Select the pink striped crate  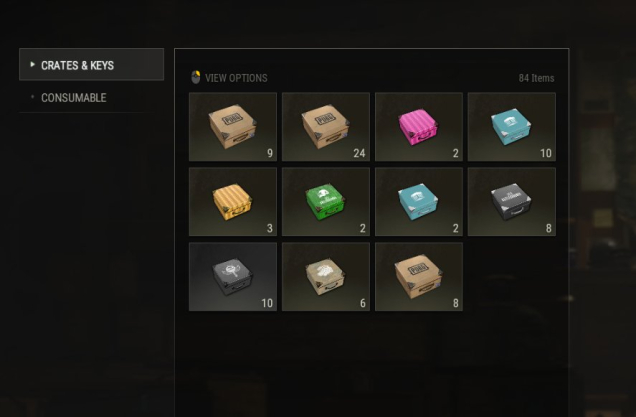pyautogui.click(x=419, y=127)
